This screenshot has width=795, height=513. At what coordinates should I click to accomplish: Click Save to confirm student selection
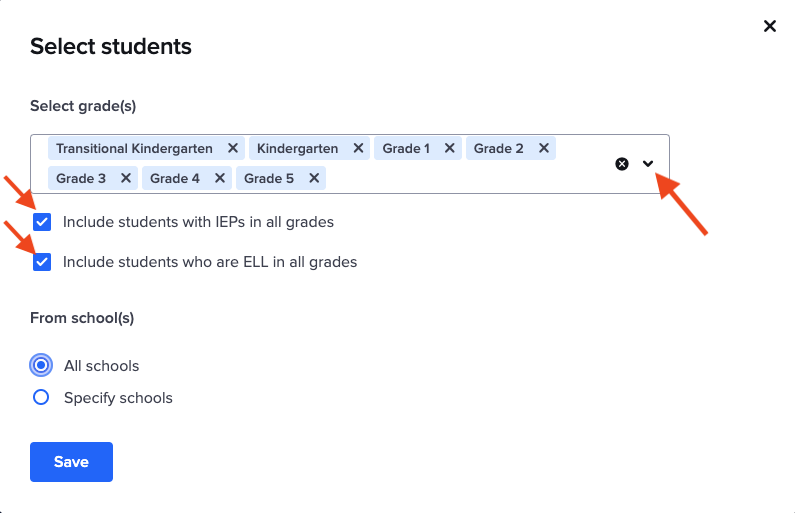(71, 462)
